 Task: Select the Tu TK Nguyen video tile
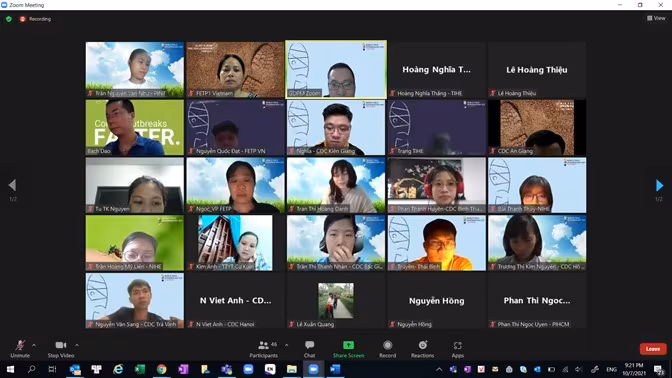pyautogui.click(x=135, y=185)
